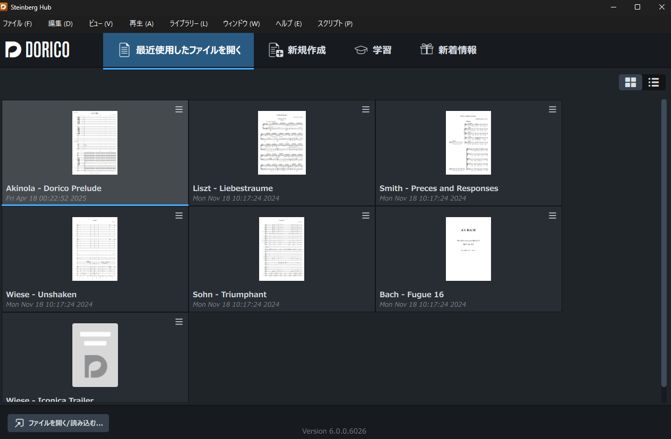Select the 新着情報 tab

tap(448, 50)
